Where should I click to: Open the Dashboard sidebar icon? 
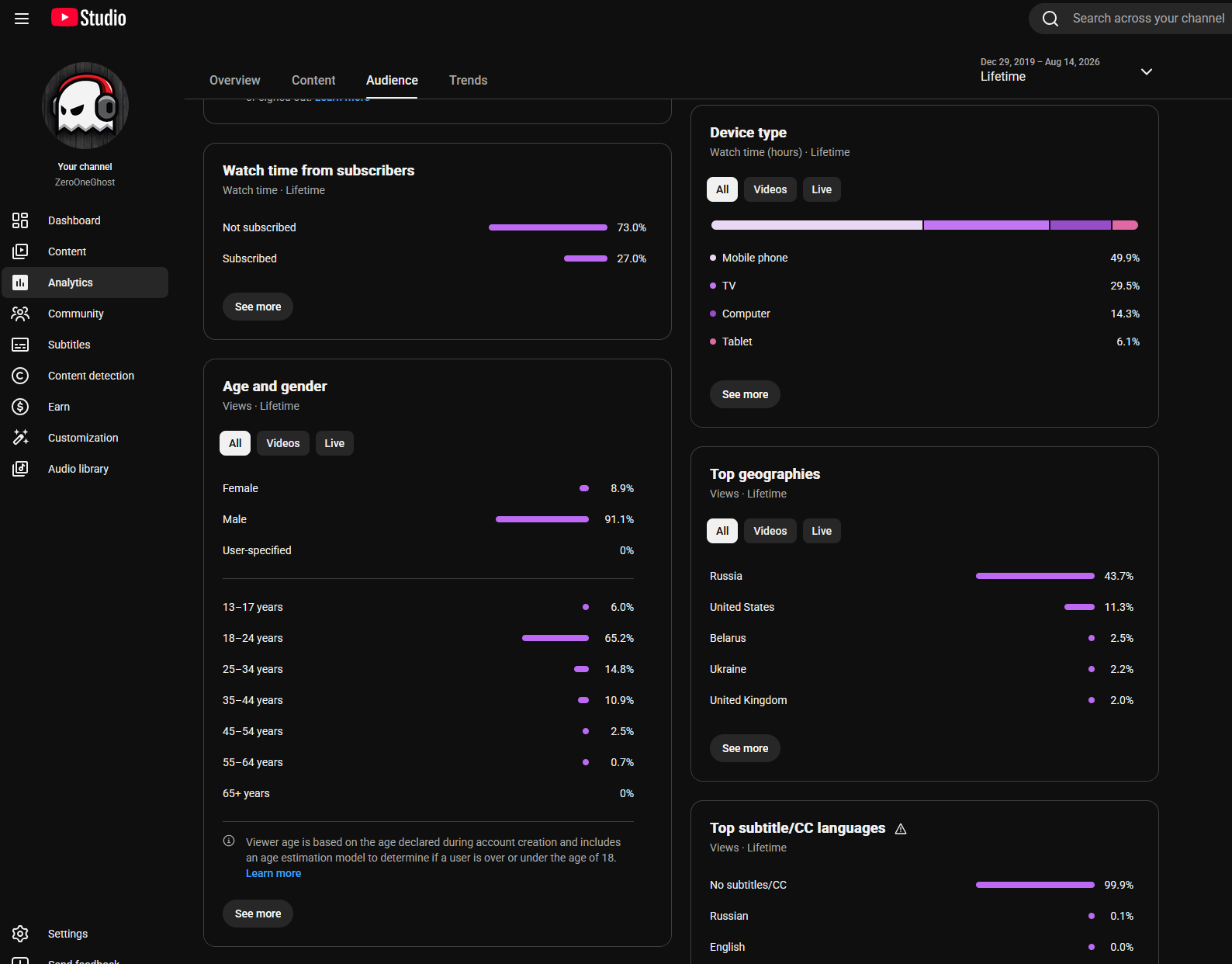20,220
